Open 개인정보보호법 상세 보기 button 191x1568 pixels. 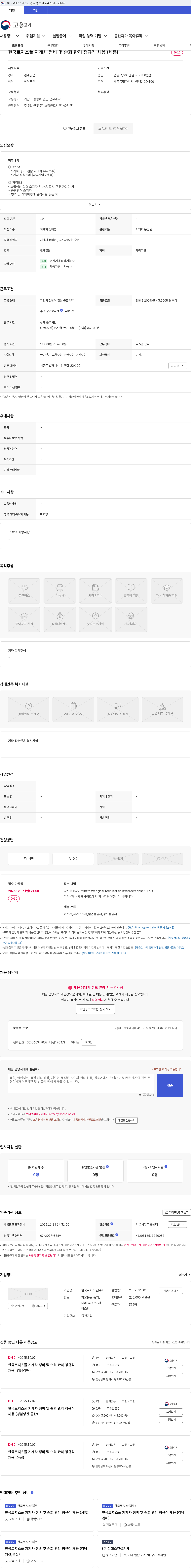tap(95, 1009)
